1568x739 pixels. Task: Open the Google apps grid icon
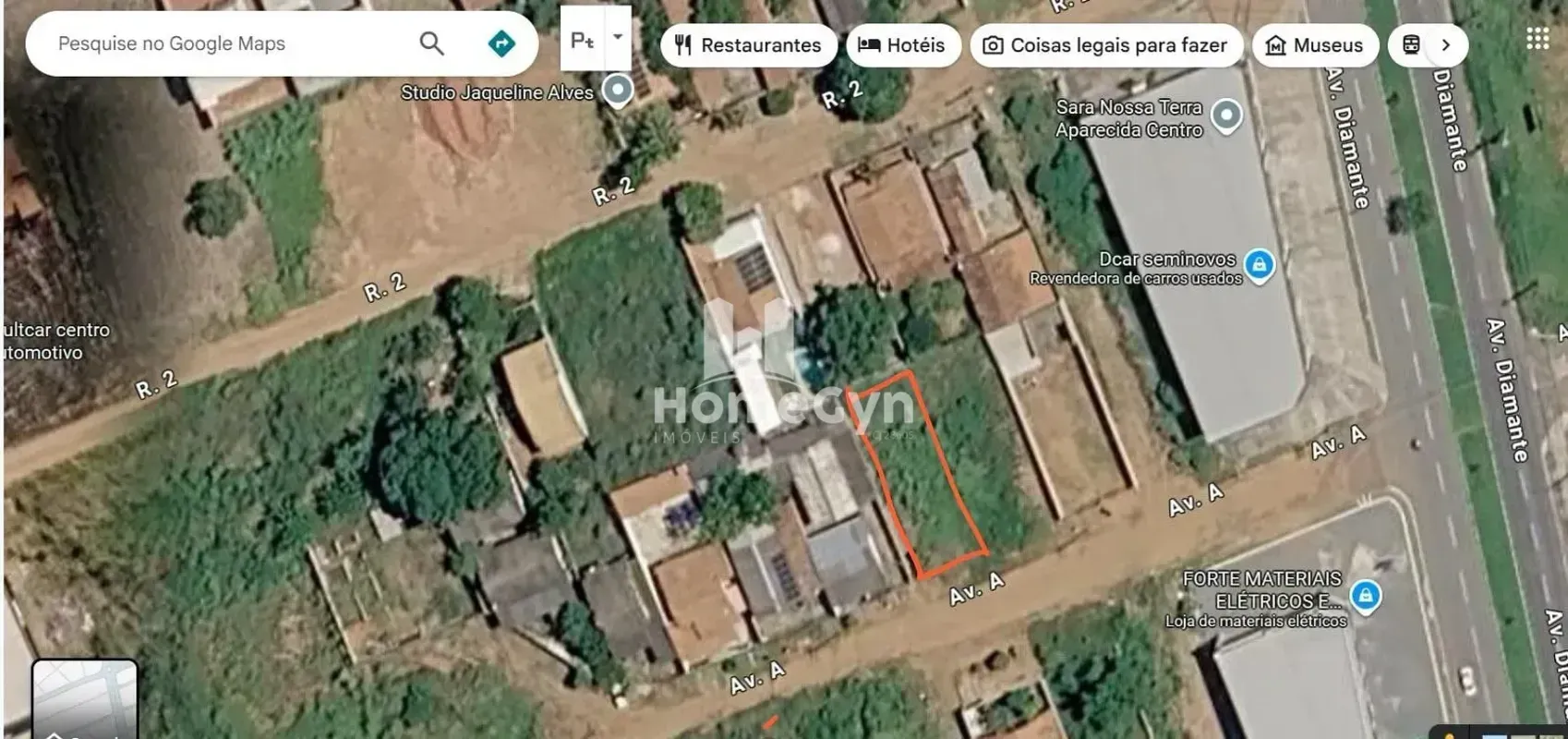click(x=1538, y=38)
